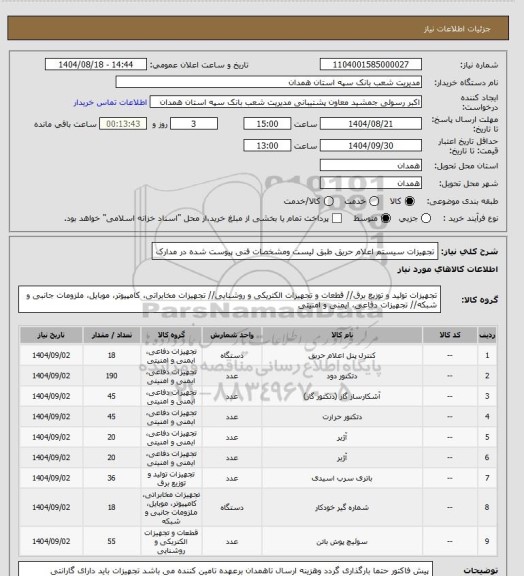This screenshot has height=576, width=524.
Task: Click the delivery province field همدان
Action: [x=370, y=165]
